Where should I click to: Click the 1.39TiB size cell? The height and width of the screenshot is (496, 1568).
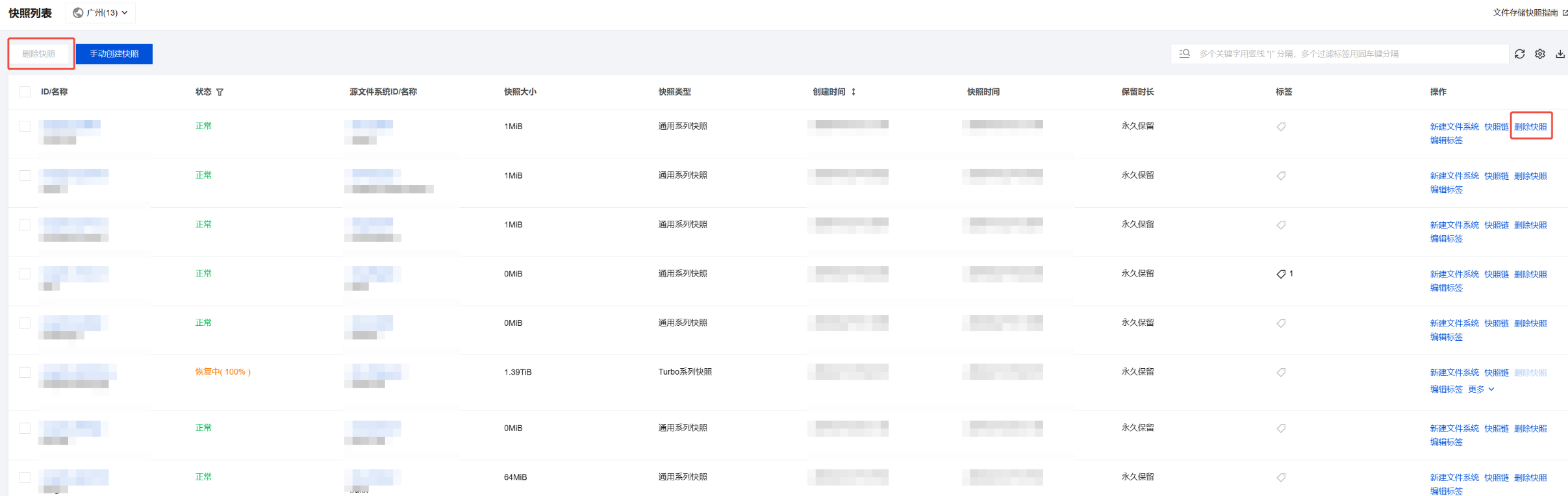(x=518, y=372)
